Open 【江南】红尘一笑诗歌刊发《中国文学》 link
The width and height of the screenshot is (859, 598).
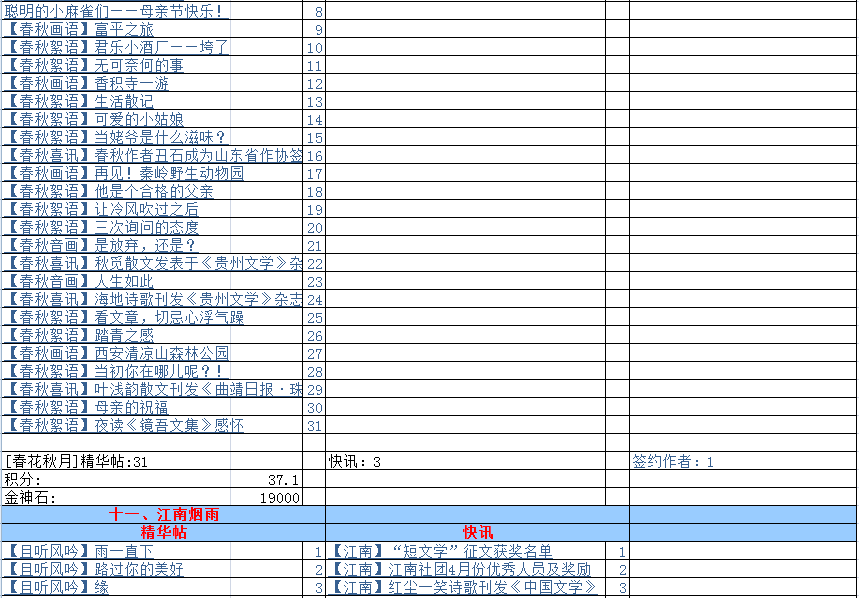(465, 588)
